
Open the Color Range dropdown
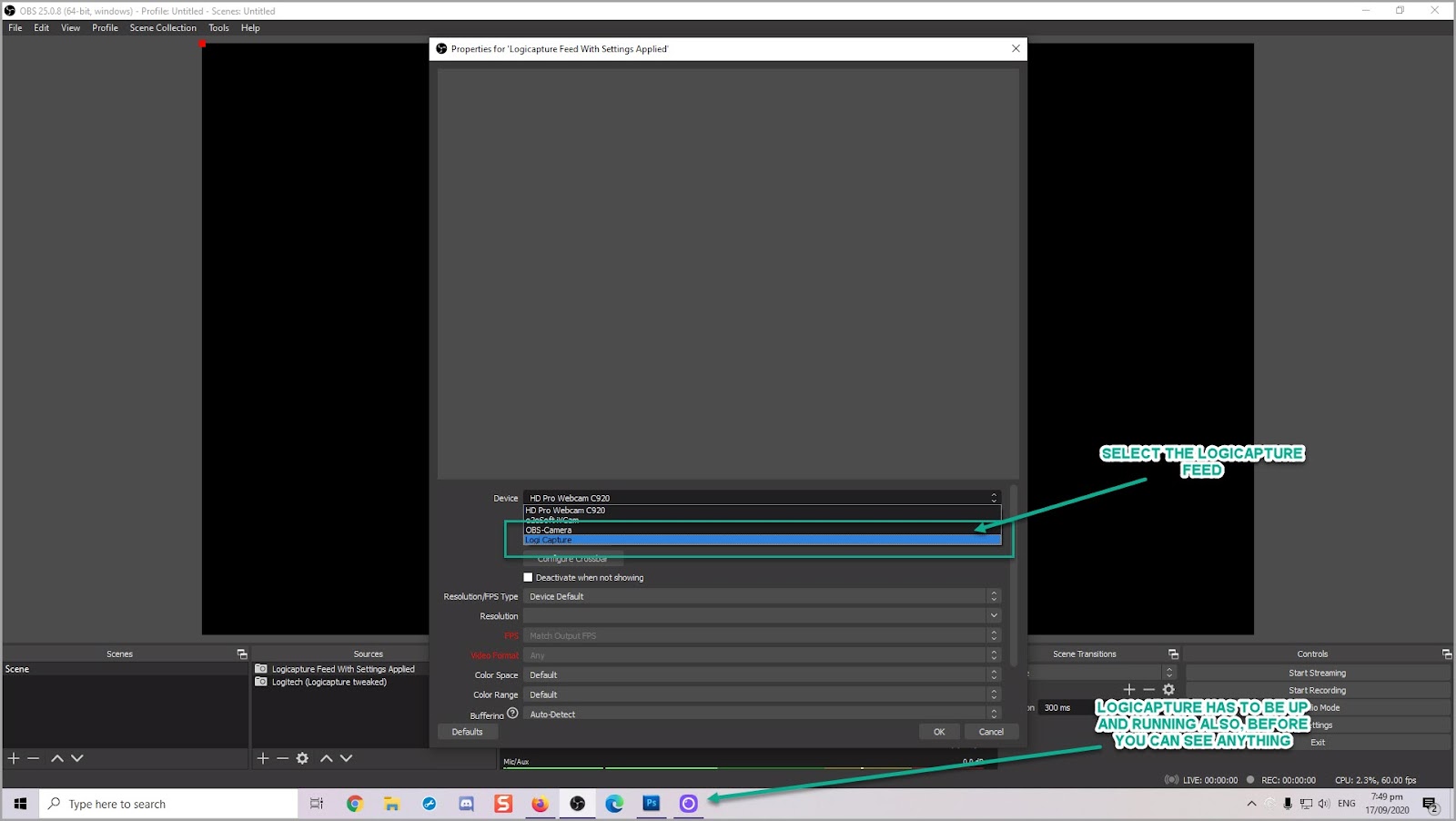tap(763, 694)
